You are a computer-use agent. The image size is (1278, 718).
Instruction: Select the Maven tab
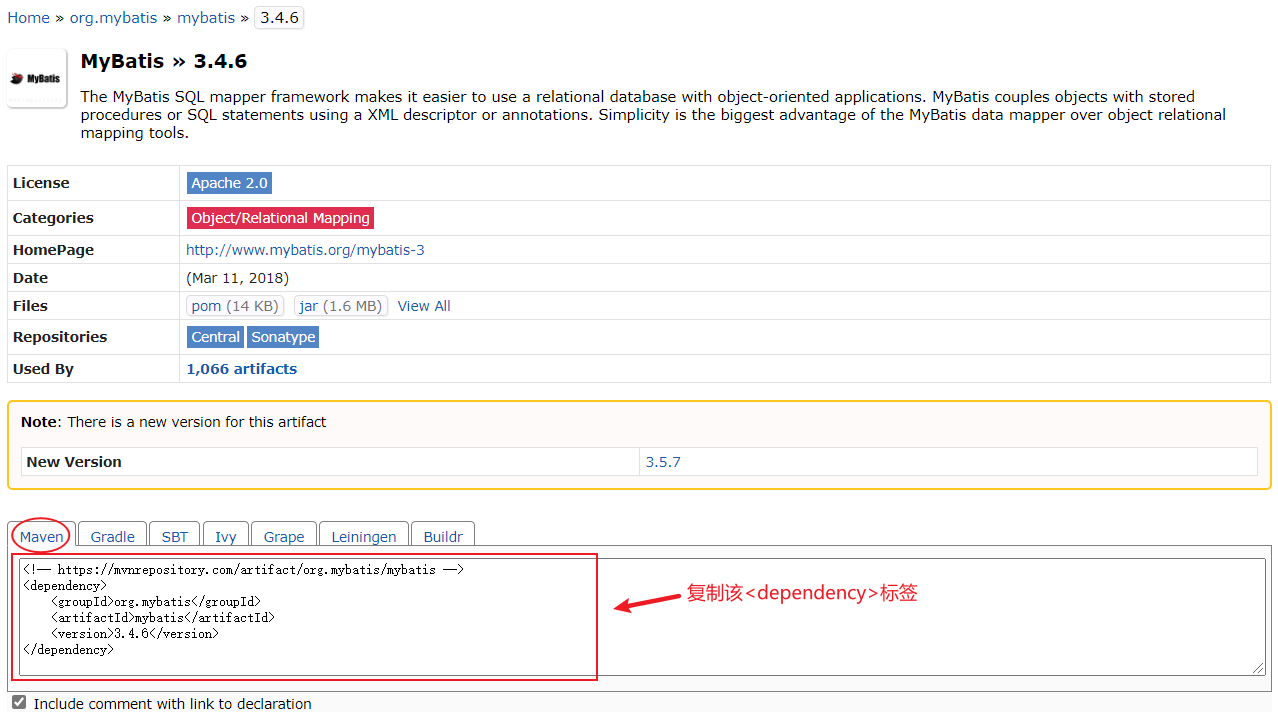pos(42,536)
